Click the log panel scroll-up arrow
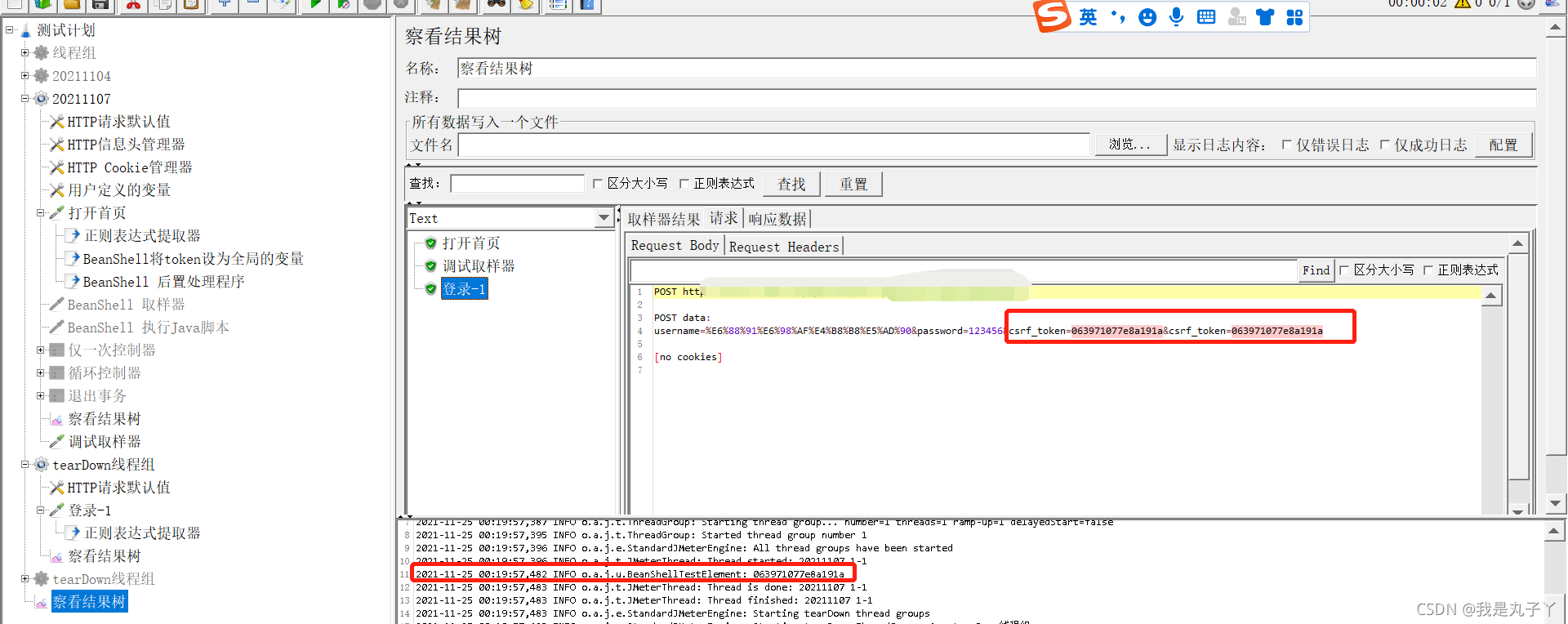 (x=1553, y=532)
